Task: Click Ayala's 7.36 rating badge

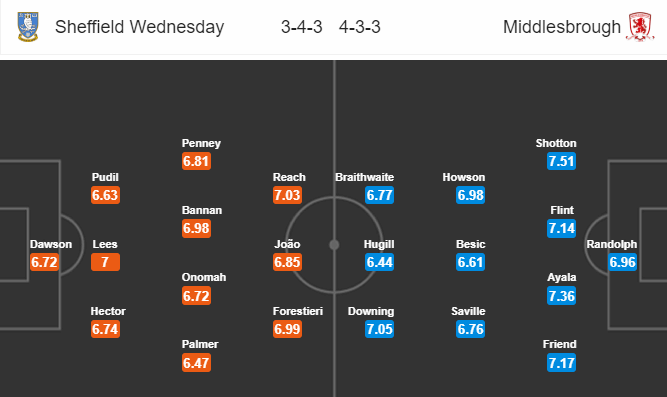Action: pyautogui.click(x=562, y=296)
